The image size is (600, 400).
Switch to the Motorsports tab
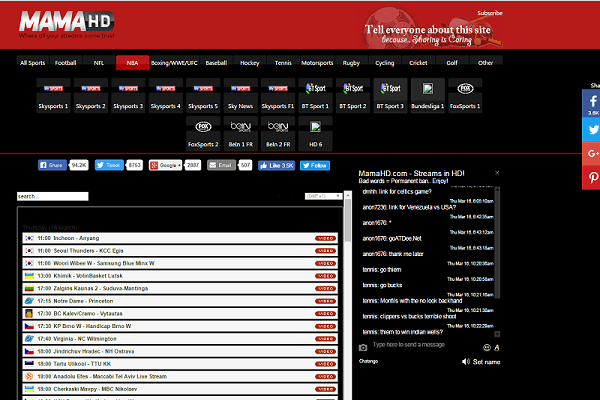point(317,63)
